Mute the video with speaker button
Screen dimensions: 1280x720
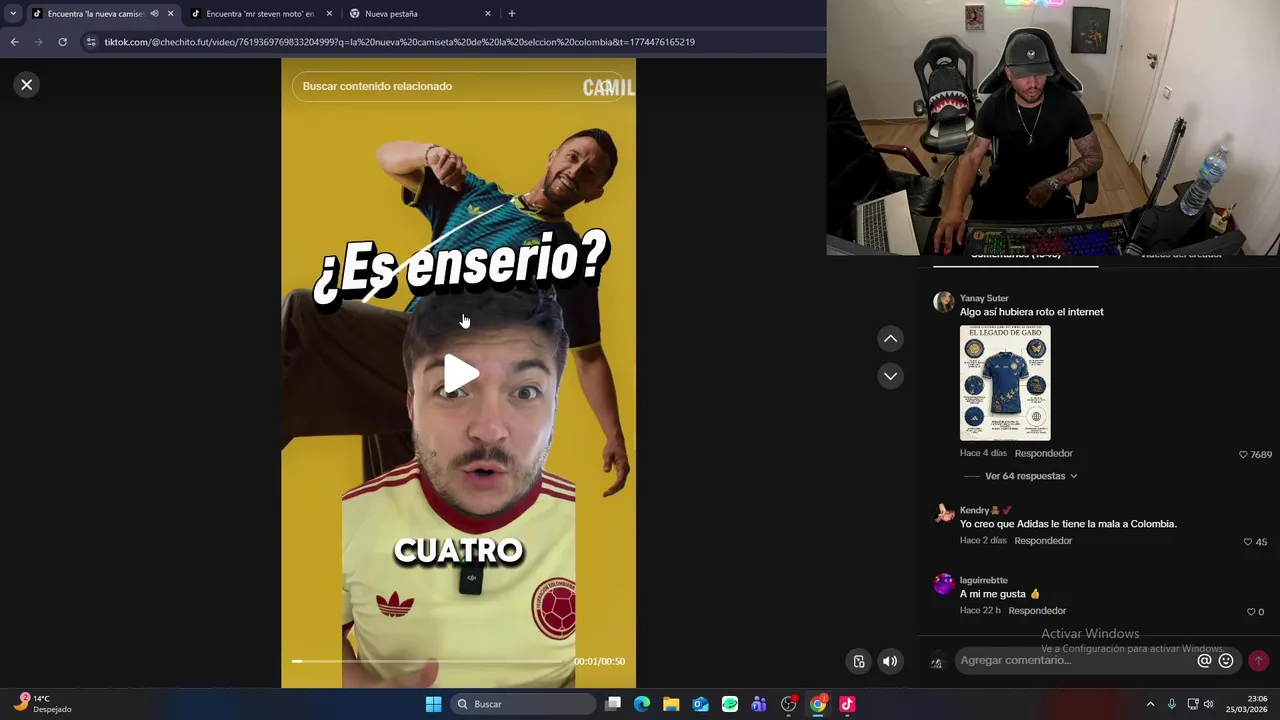click(890, 661)
